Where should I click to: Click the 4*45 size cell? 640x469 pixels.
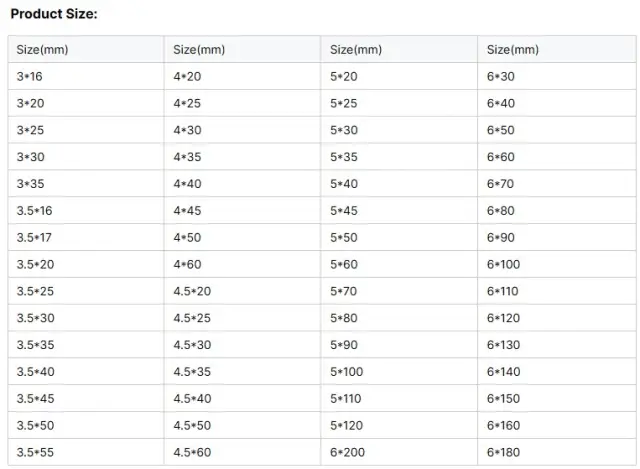[x=242, y=211]
